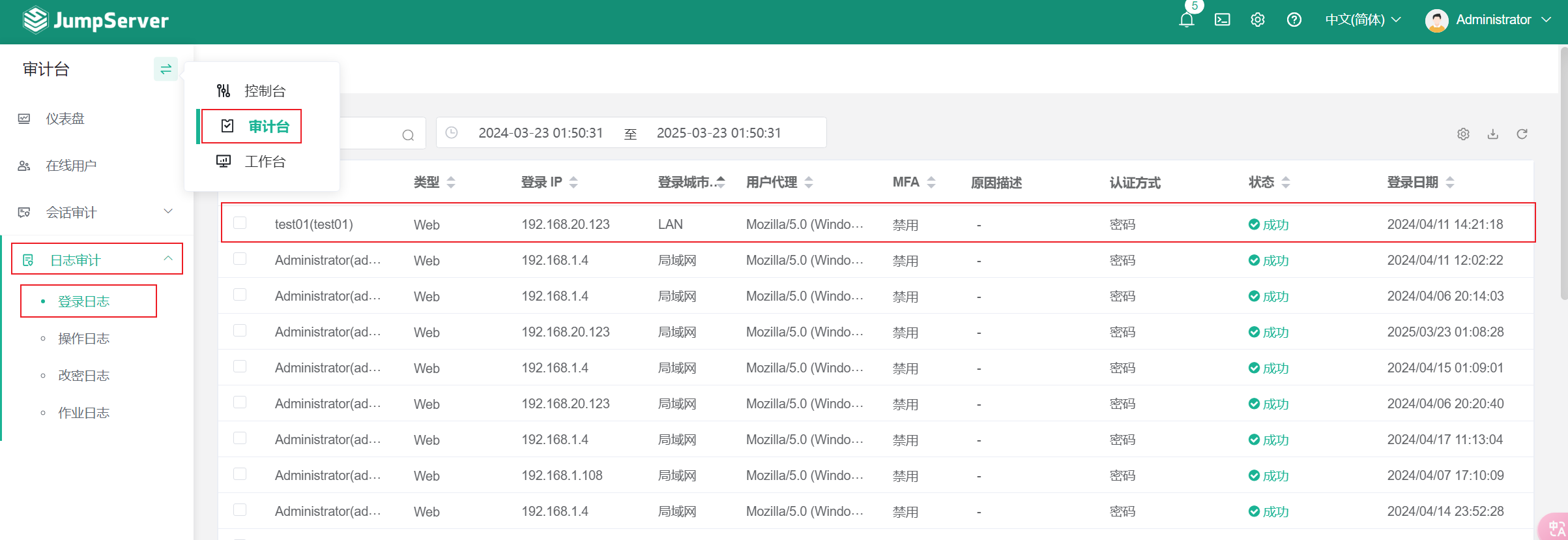This screenshot has height=540, width=1568.
Task: Click the LAN city cell
Action: 671,224
